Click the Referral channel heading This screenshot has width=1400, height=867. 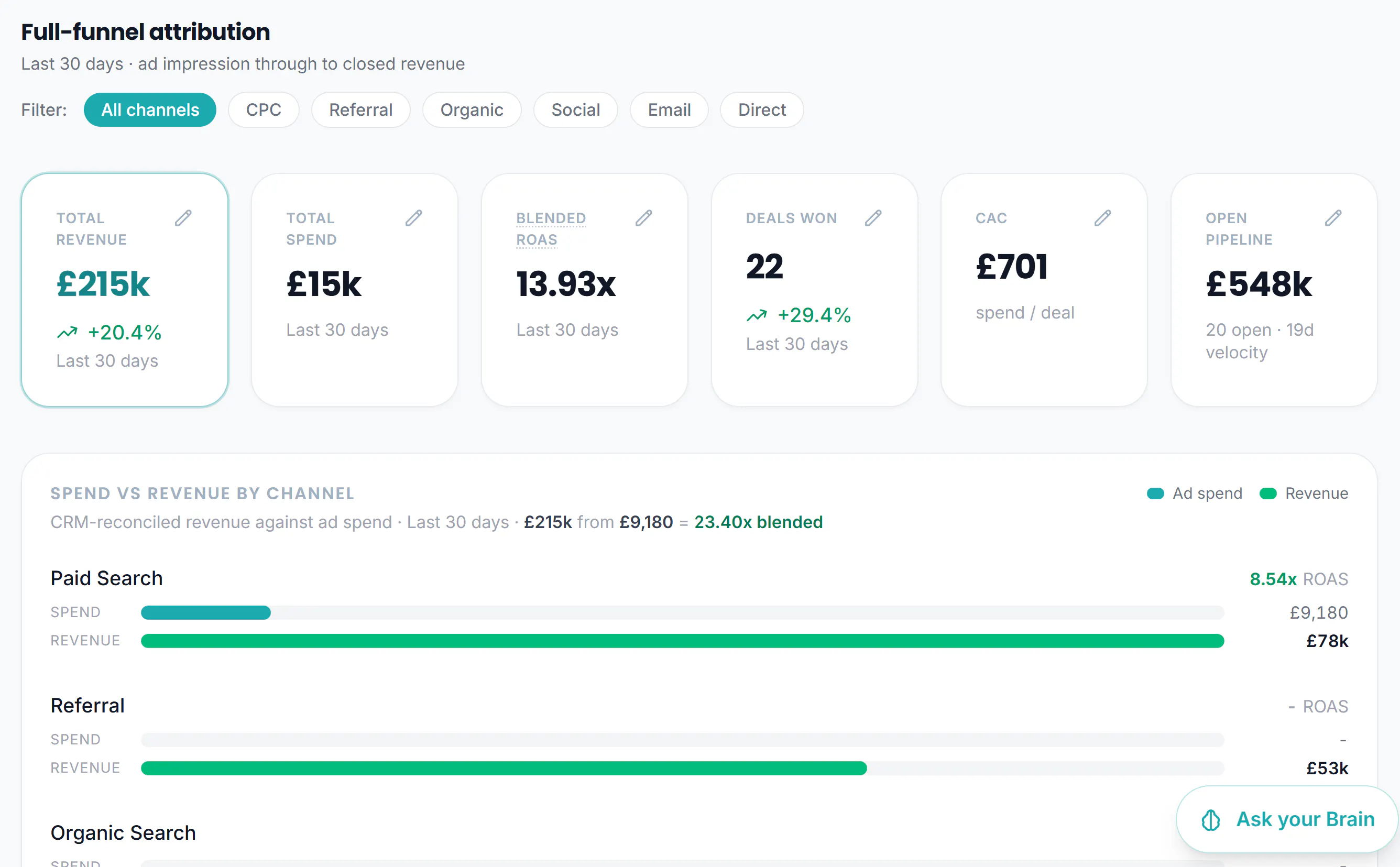(87, 706)
